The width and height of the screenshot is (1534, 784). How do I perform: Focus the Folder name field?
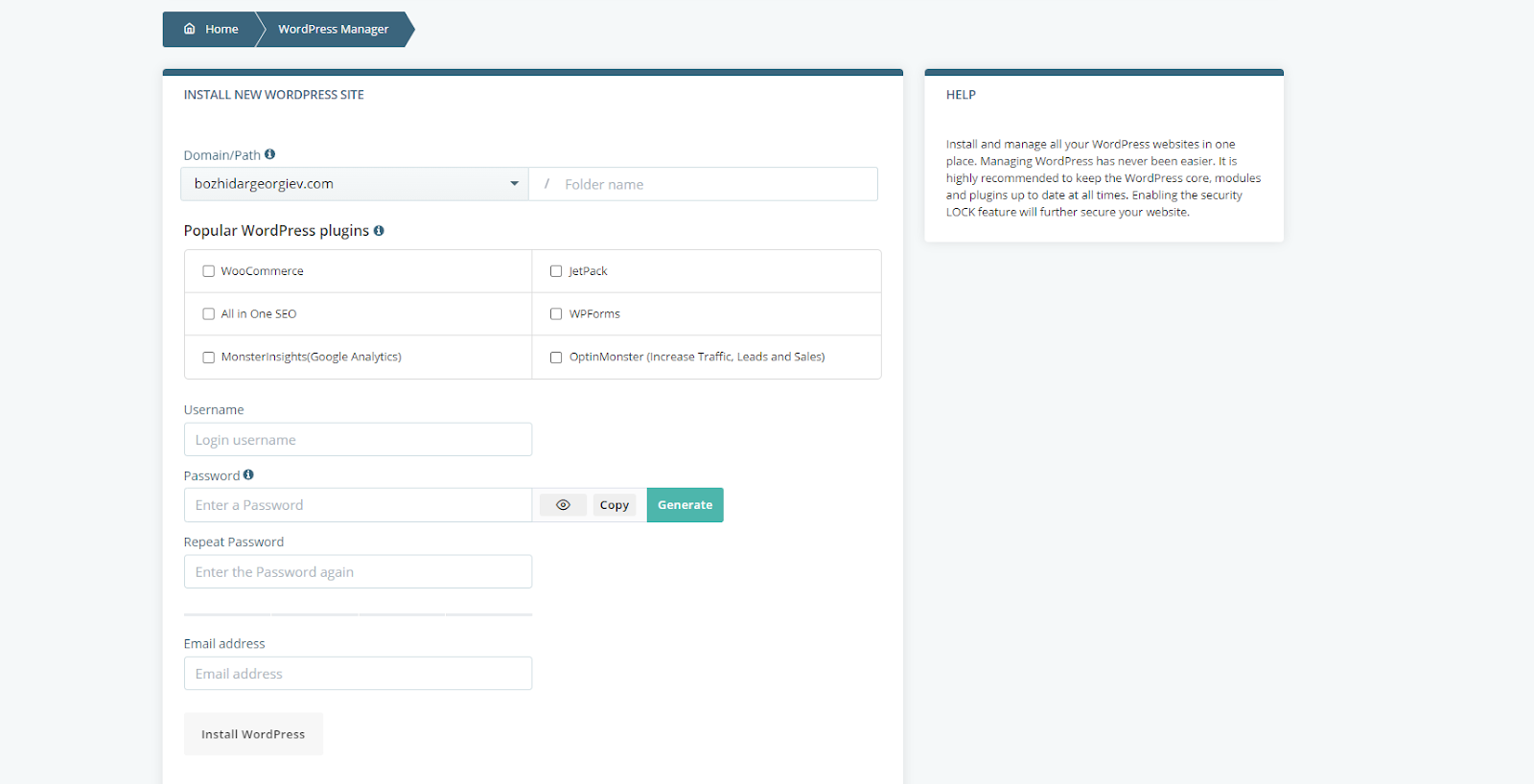click(703, 184)
